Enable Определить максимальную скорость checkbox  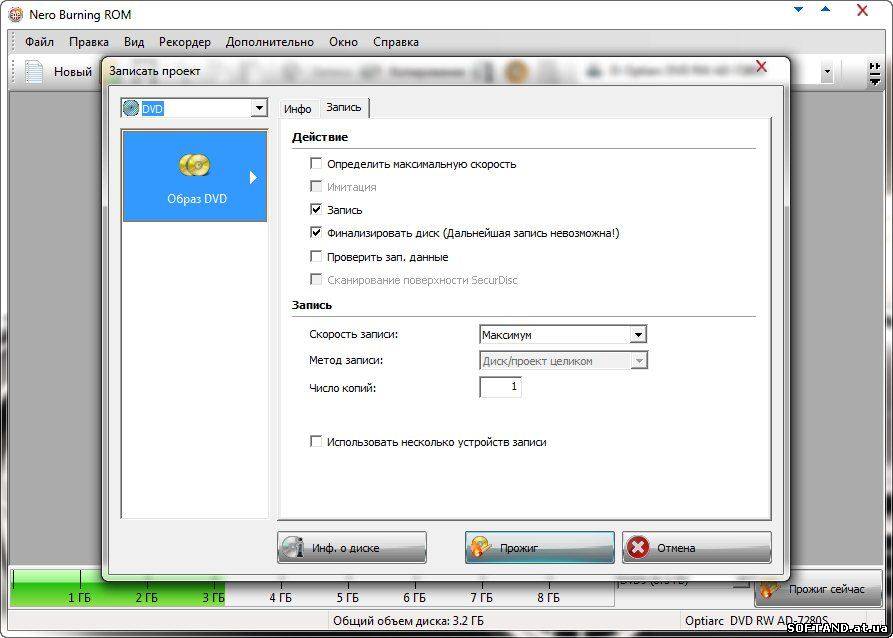click(316, 164)
